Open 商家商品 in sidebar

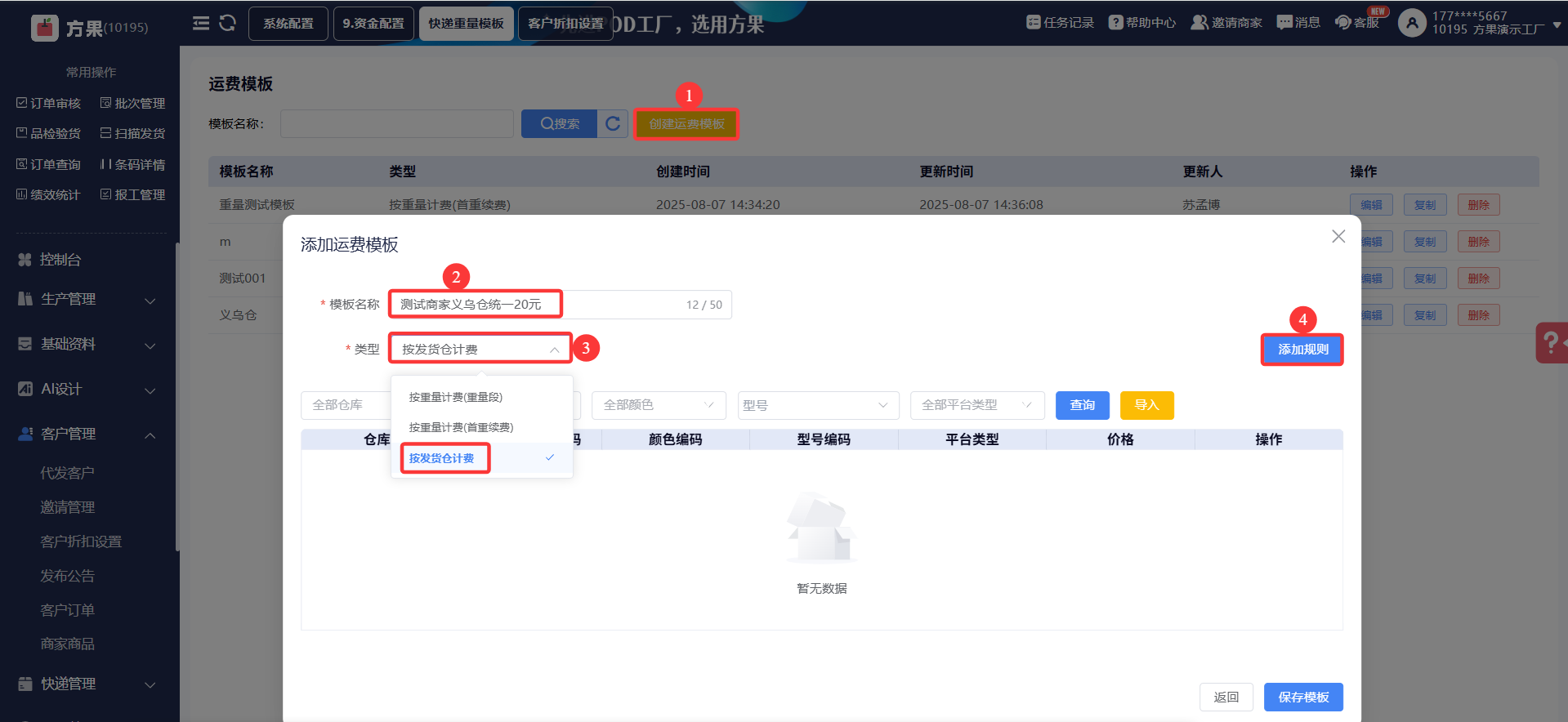pos(68,644)
